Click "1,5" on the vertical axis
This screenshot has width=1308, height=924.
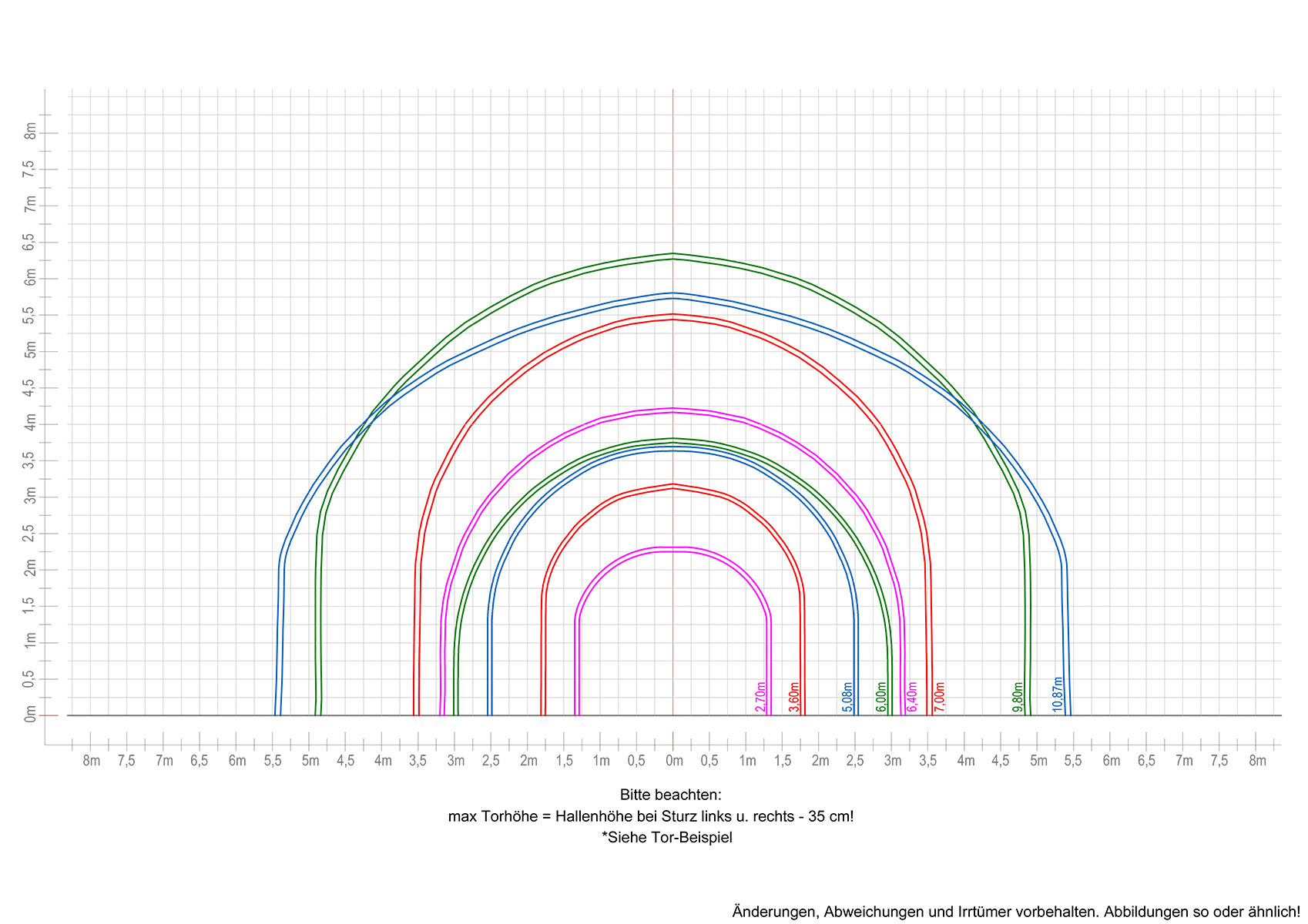pos(30,605)
